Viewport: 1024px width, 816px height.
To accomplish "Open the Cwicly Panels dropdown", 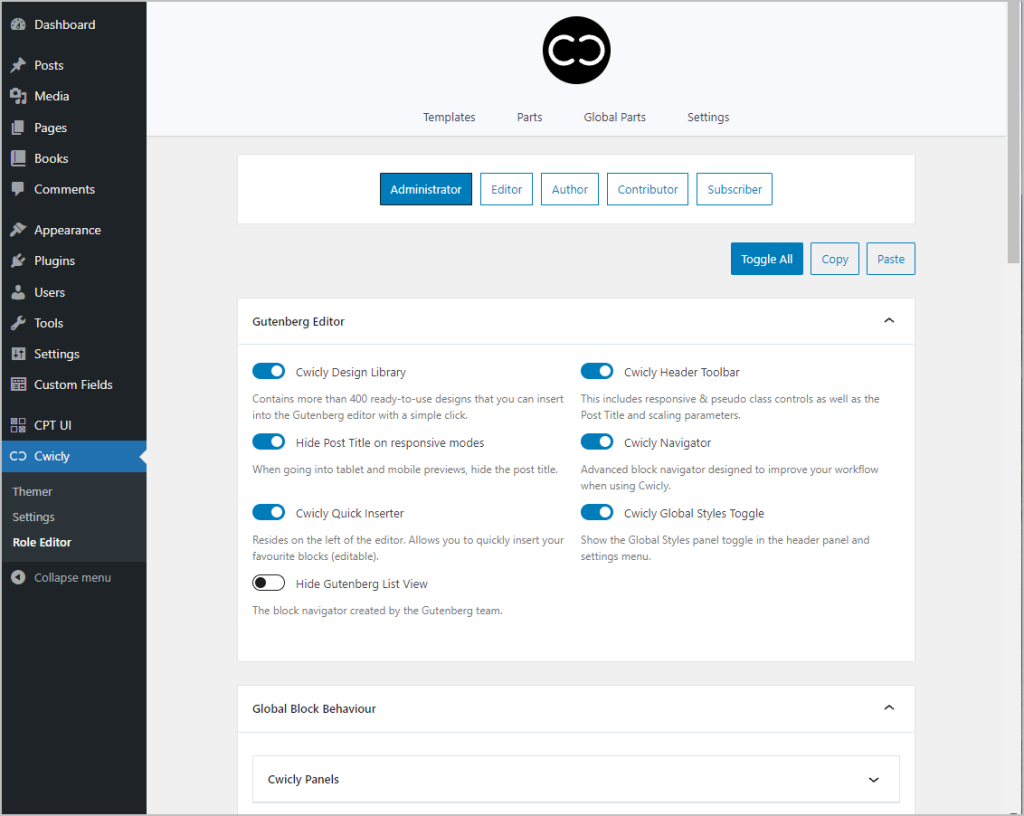I will point(873,778).
